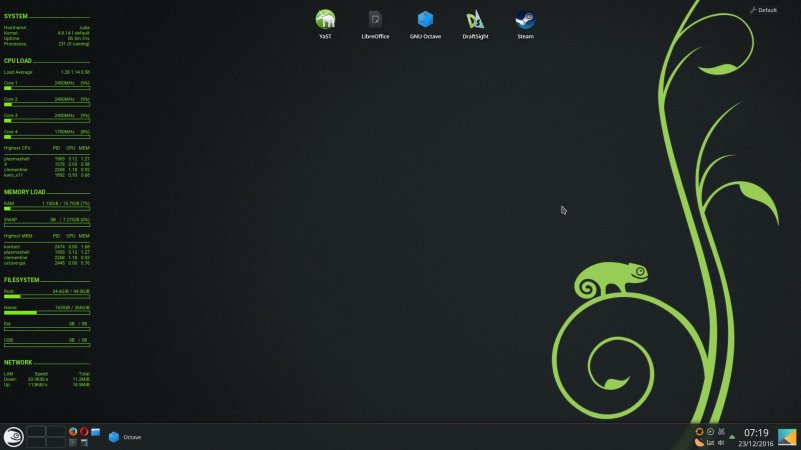
Task: Expand hidden system tray icons arrow
Action: 732,437
